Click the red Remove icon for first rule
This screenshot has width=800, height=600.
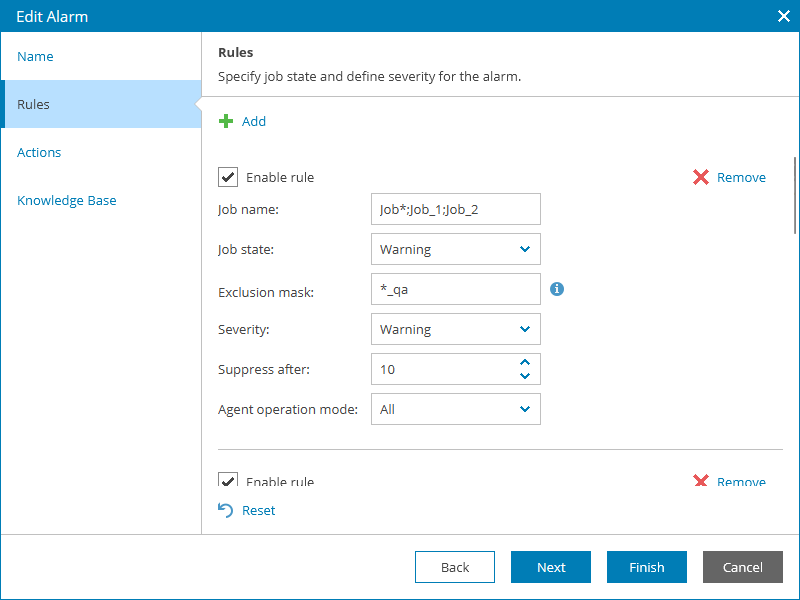[703, 177]
